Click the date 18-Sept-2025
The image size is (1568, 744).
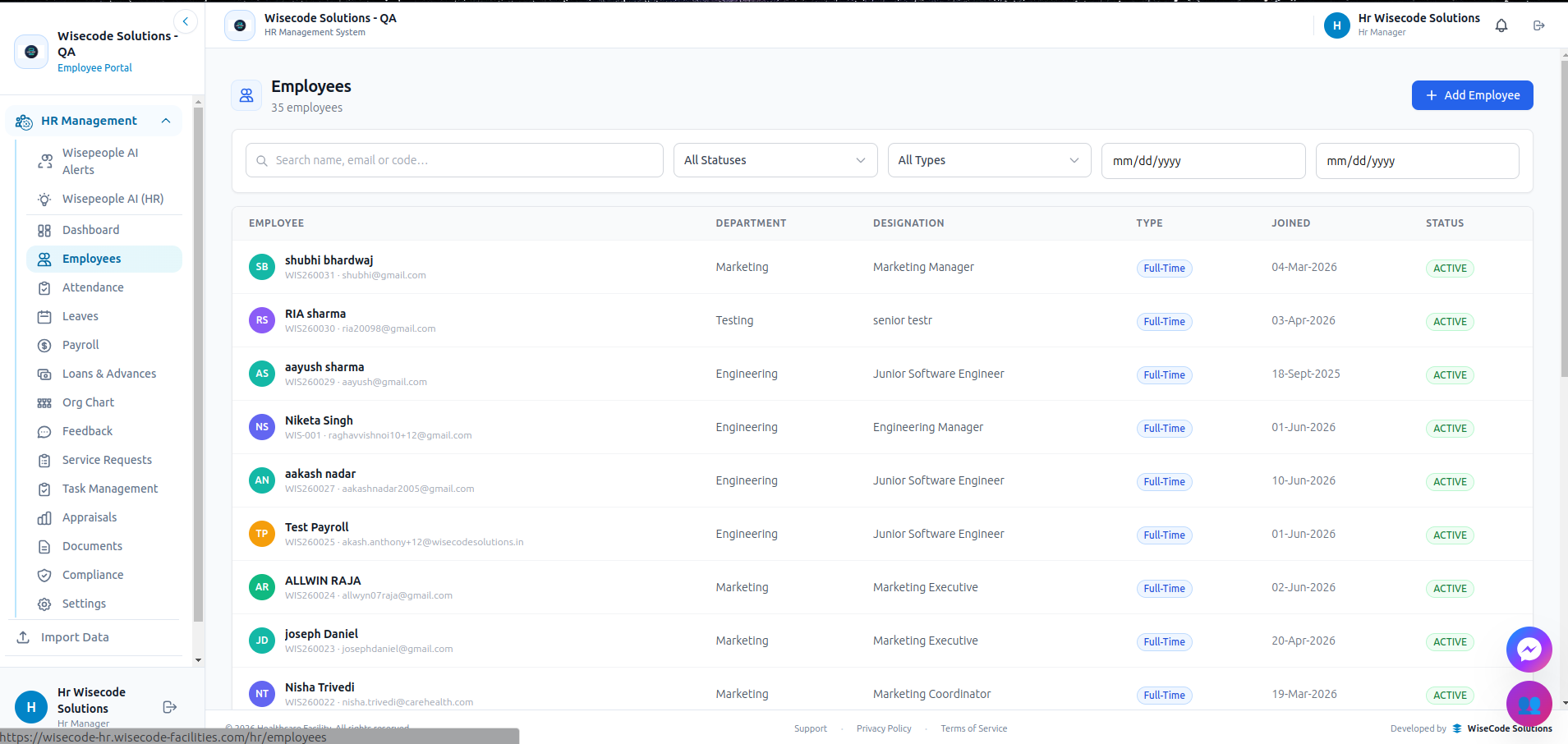[x=1306, y=374]
